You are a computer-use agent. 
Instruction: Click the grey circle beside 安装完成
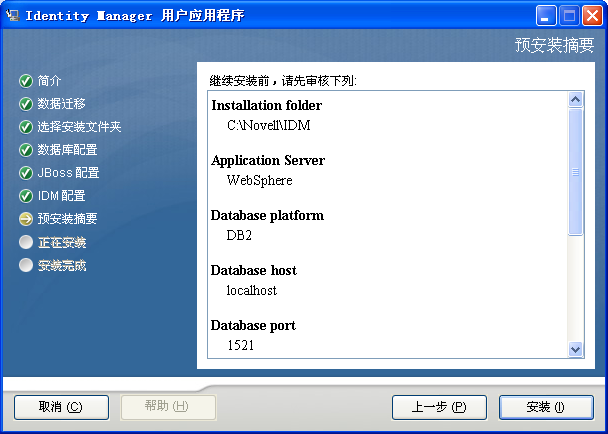point(26,265)
